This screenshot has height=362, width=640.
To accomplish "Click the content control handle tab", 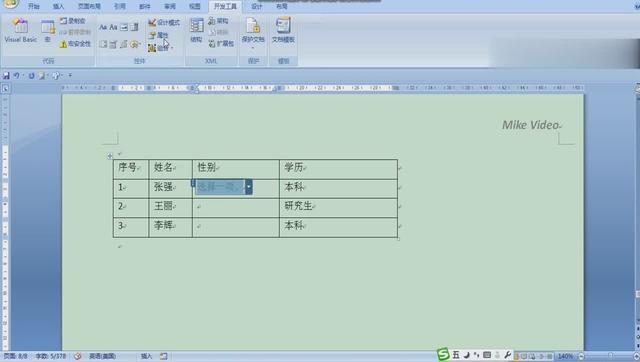I will [193, 183].
